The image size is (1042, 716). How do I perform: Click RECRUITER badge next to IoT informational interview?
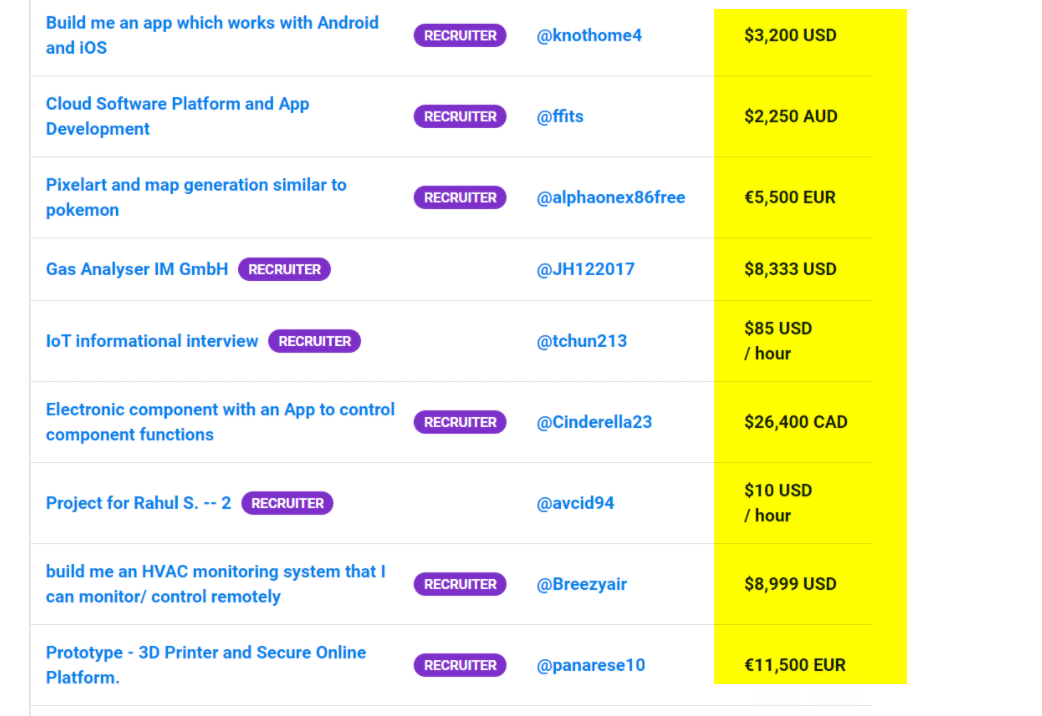tap(314, 341)
